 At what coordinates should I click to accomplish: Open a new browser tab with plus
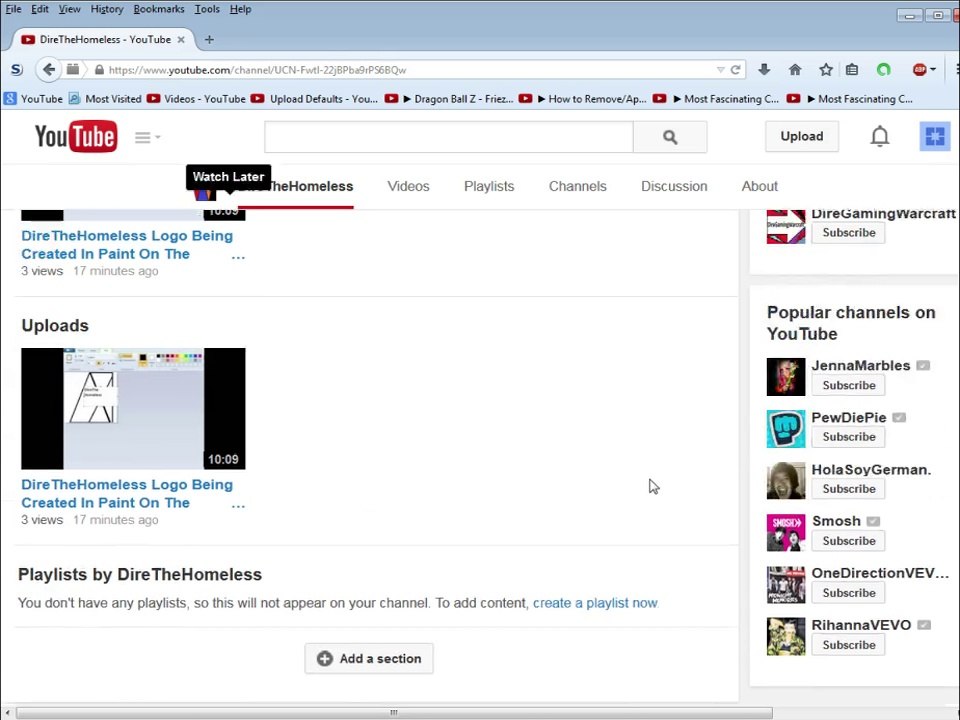209,39
